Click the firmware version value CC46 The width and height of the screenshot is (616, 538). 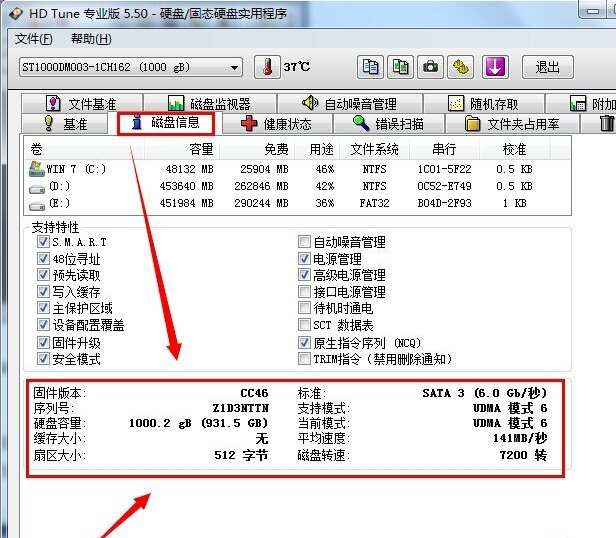pyautogui.click(x=254, y=393)
